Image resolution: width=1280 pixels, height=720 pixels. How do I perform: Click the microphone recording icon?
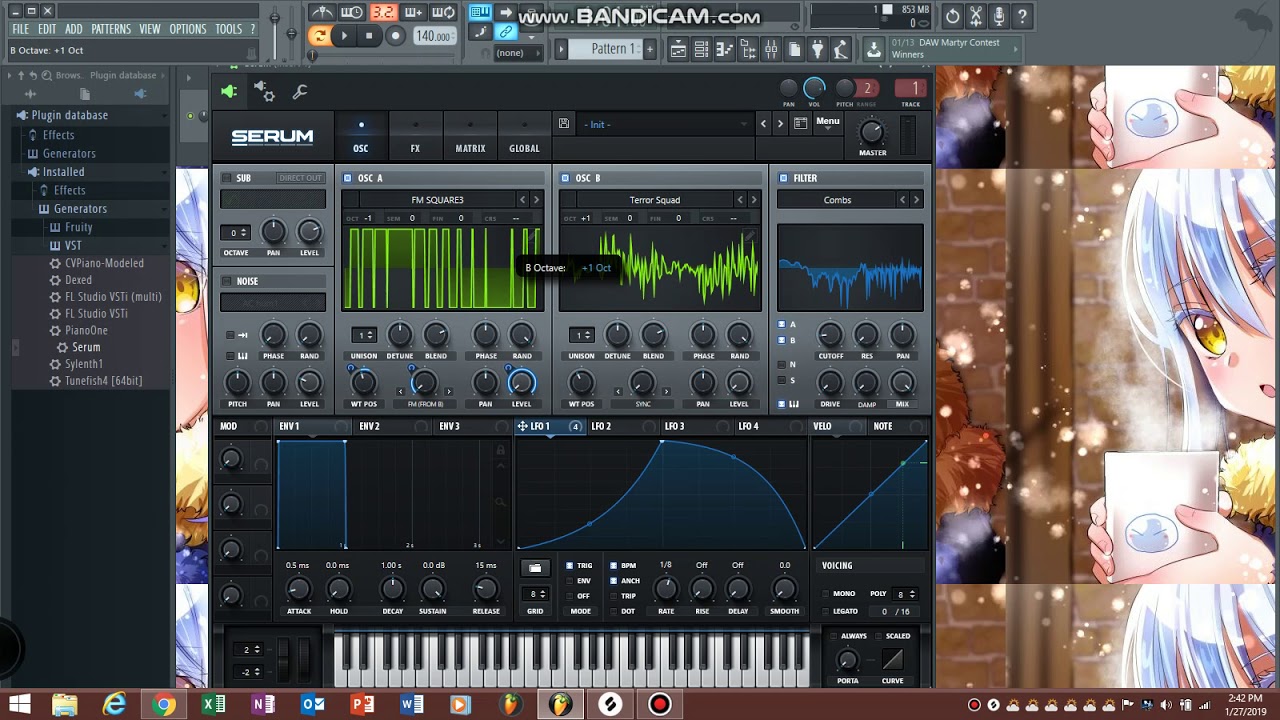click(998, 16)
